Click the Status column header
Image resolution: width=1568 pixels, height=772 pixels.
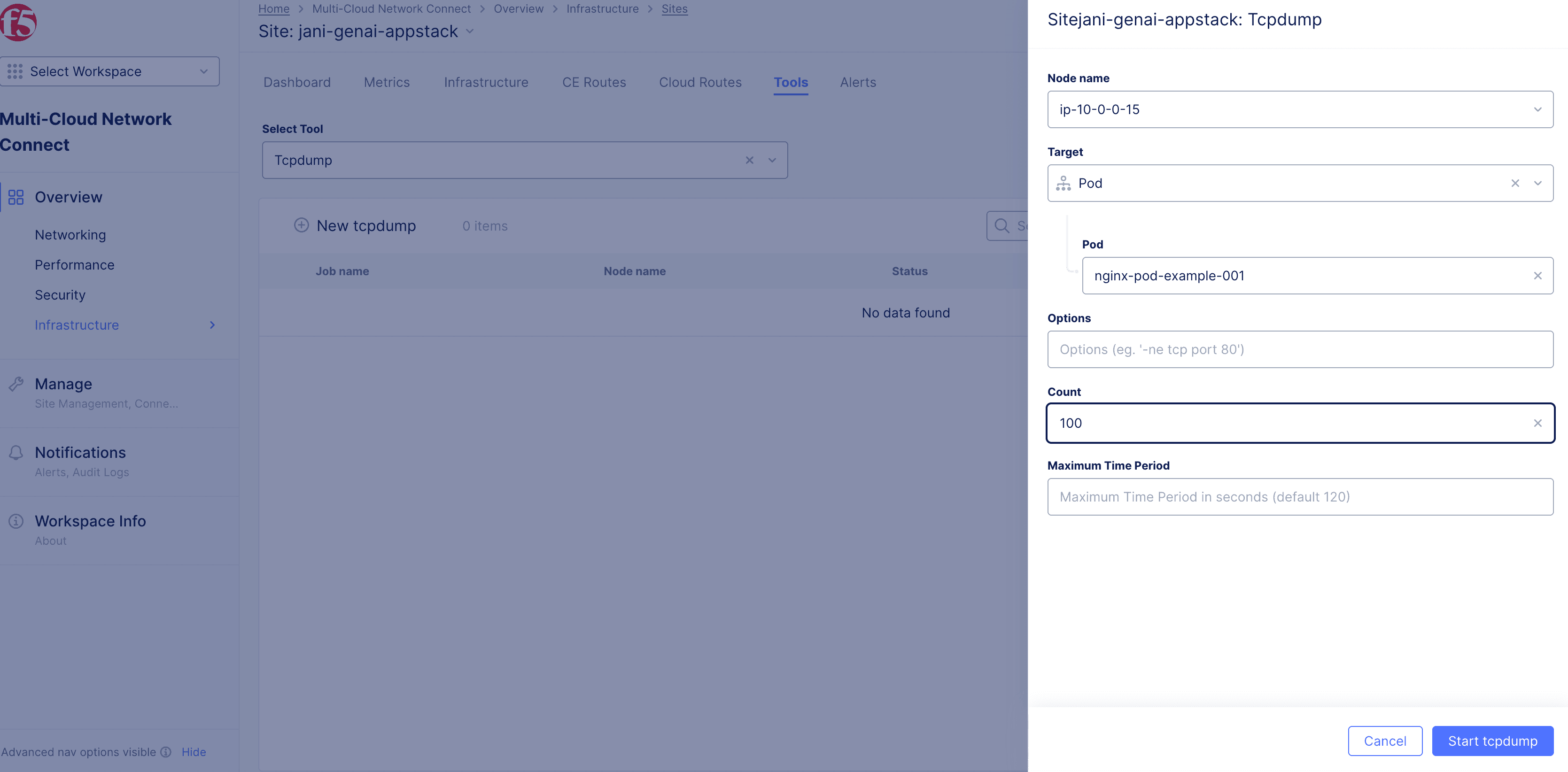coord(909,271)
